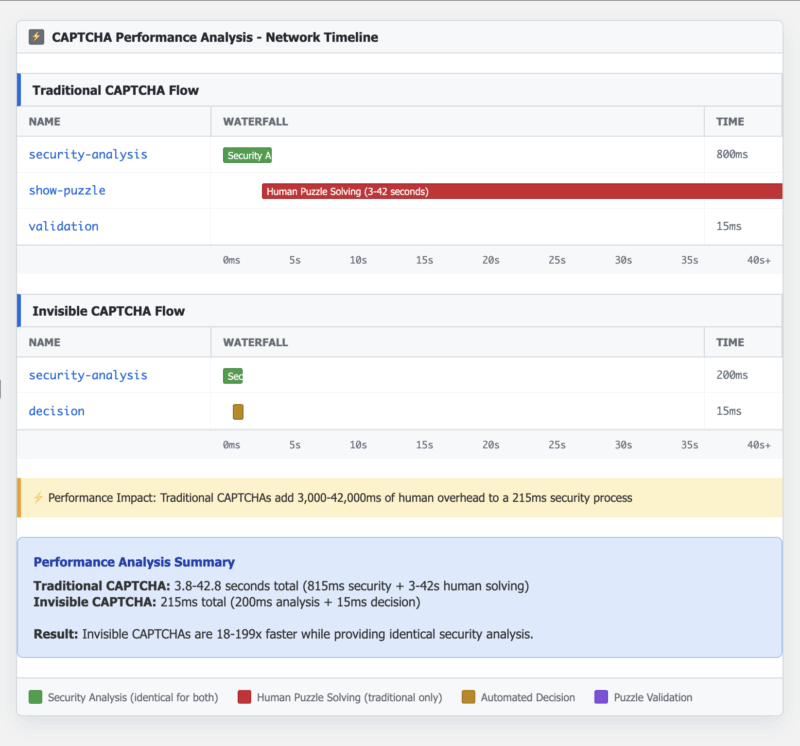Viewport: 800px width, 746px height.
Task: Click the lightning icon in Performance Impact banner
Action: [38, 498]
